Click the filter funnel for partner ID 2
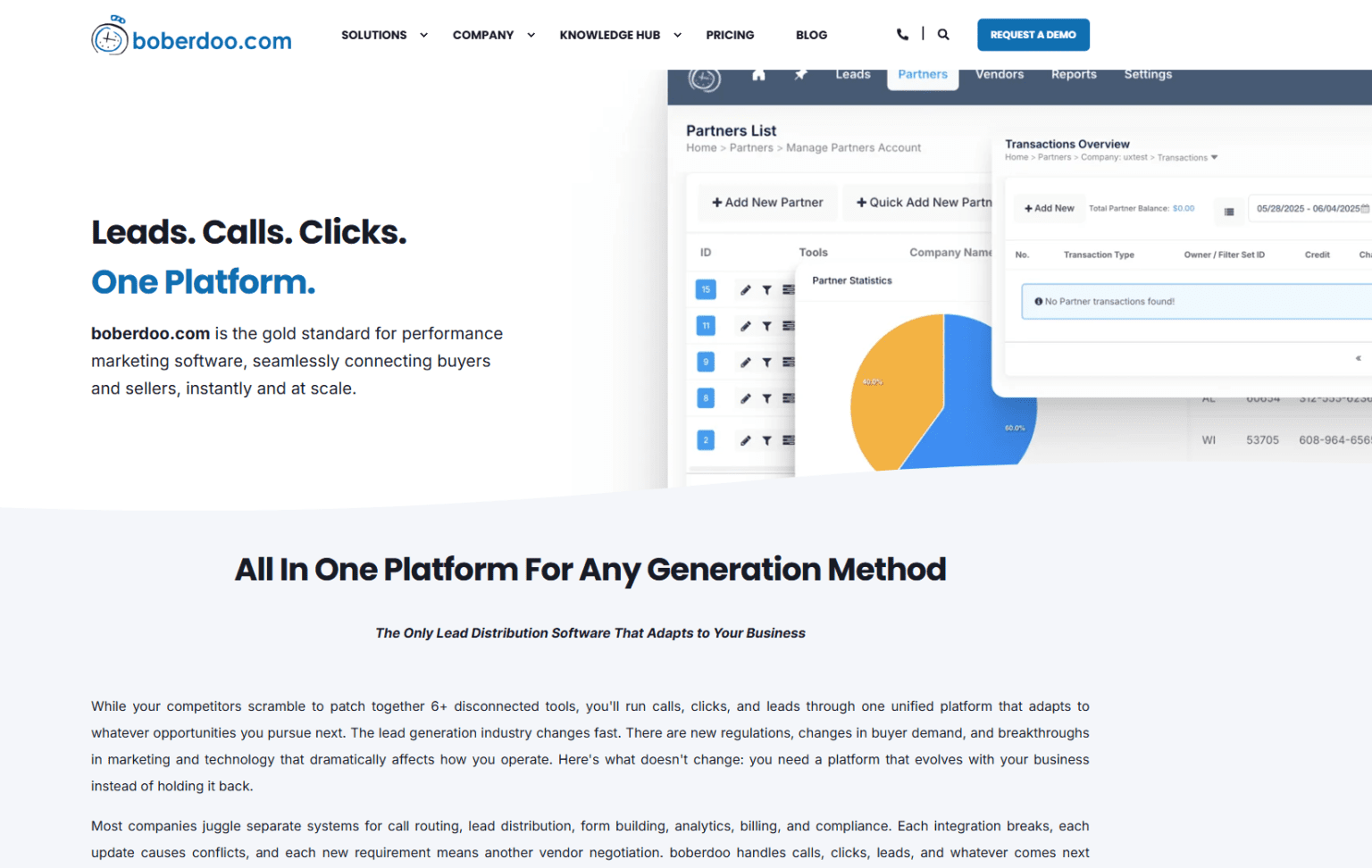 pos(766,440)
